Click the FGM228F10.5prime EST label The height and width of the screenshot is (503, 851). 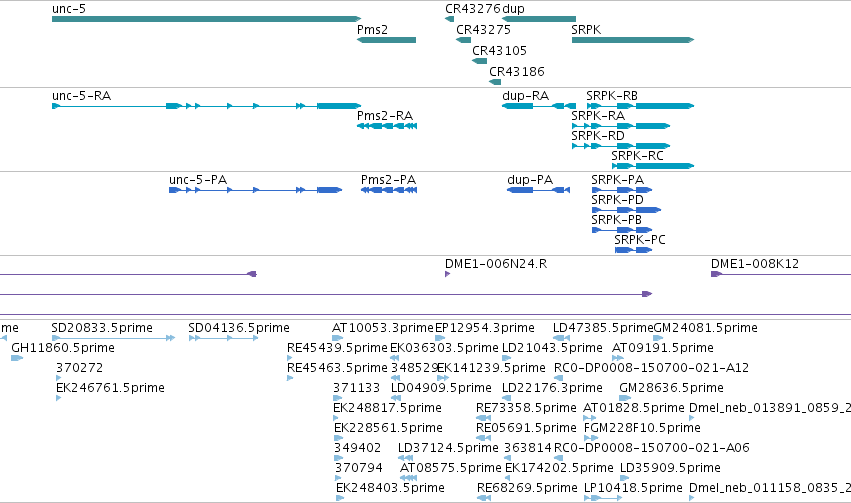(x=642, y=428)
